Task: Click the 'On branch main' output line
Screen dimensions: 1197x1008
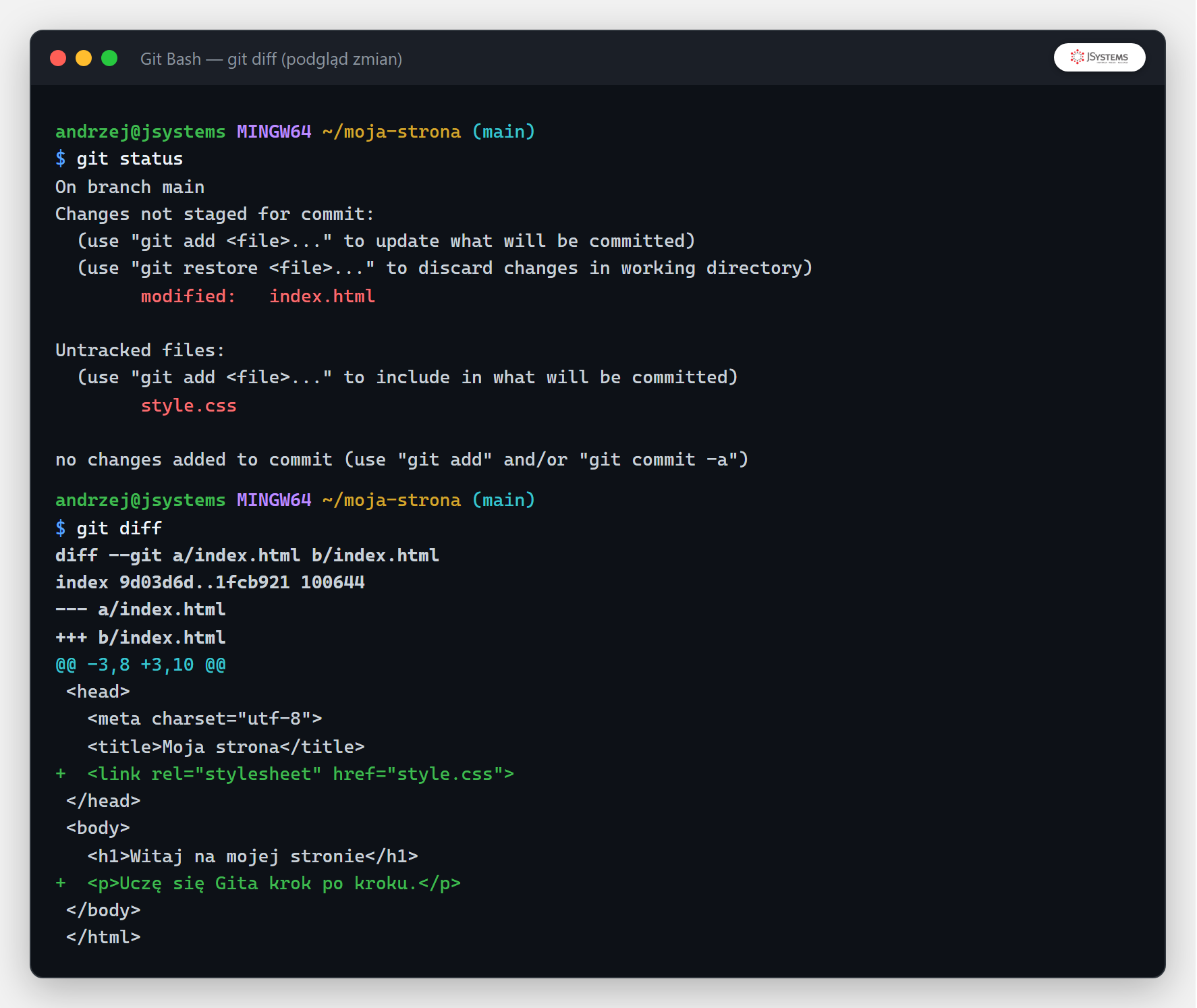Action: 130,187
